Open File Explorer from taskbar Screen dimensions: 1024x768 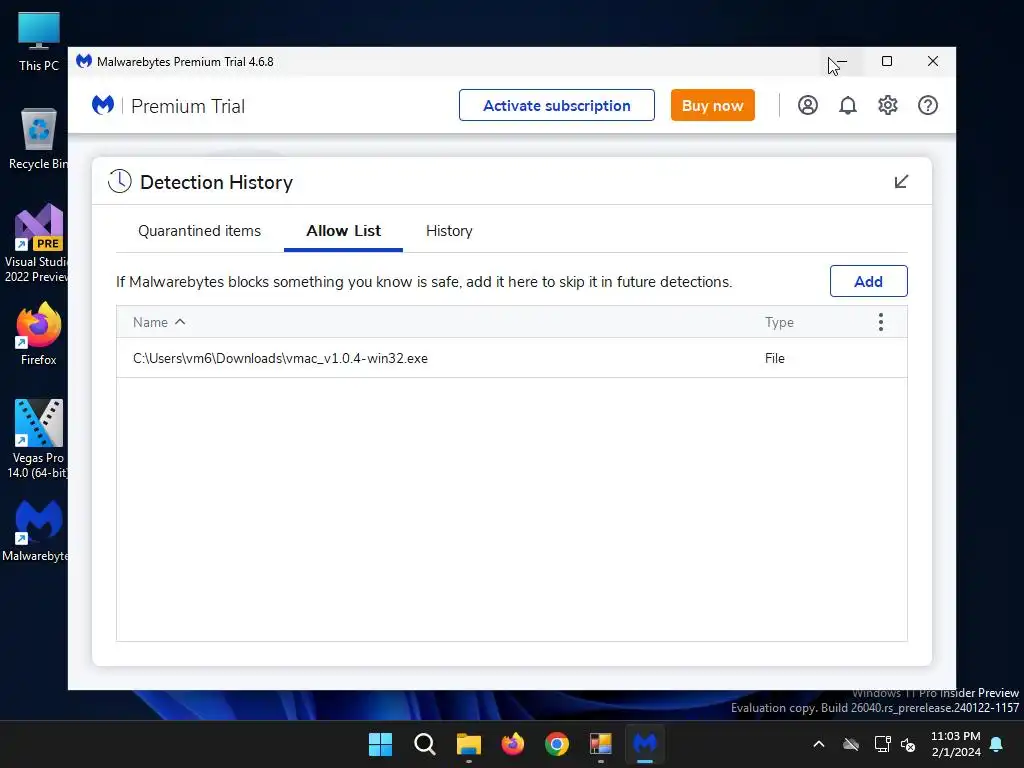[x=468, y=744]
